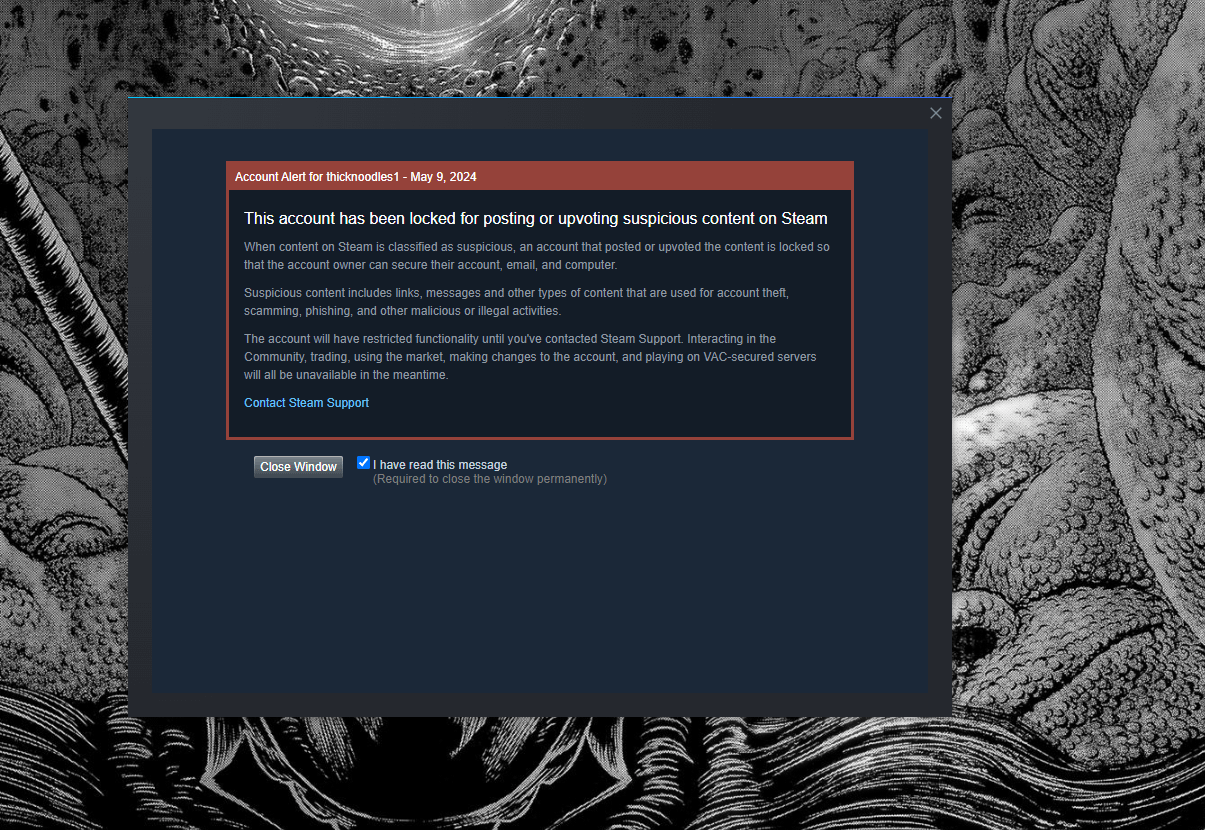Image resolution: width=1205 pixels, height=830 pixels.
Task: Click the 'Required to close the window permanently' note
Action: tap(490, 479)
